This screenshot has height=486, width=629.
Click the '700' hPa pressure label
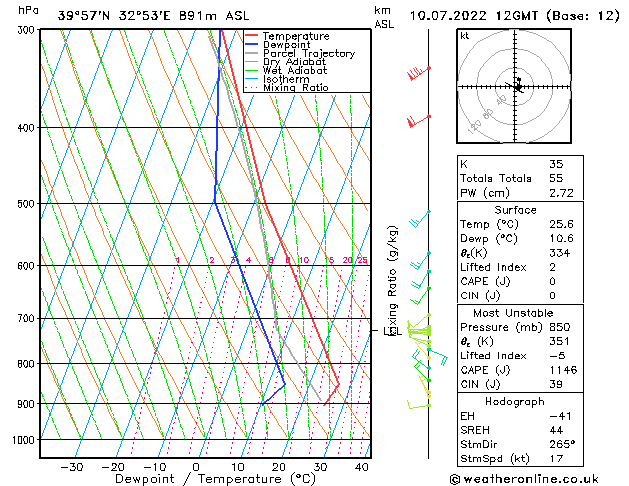pyautogui.click(x=28, y=319)
